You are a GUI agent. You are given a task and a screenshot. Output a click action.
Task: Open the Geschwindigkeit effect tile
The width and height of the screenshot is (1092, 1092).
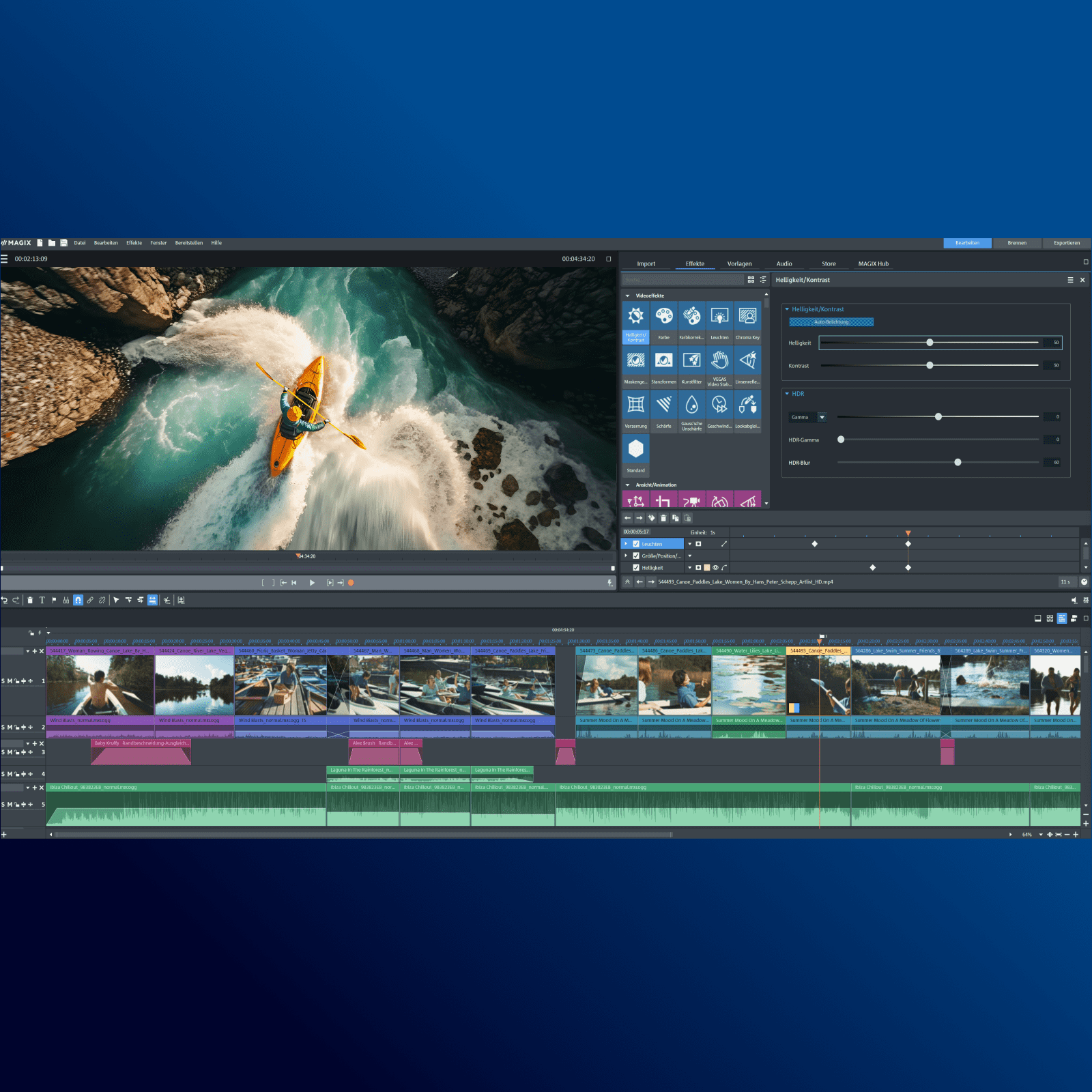tap(719, 412)
